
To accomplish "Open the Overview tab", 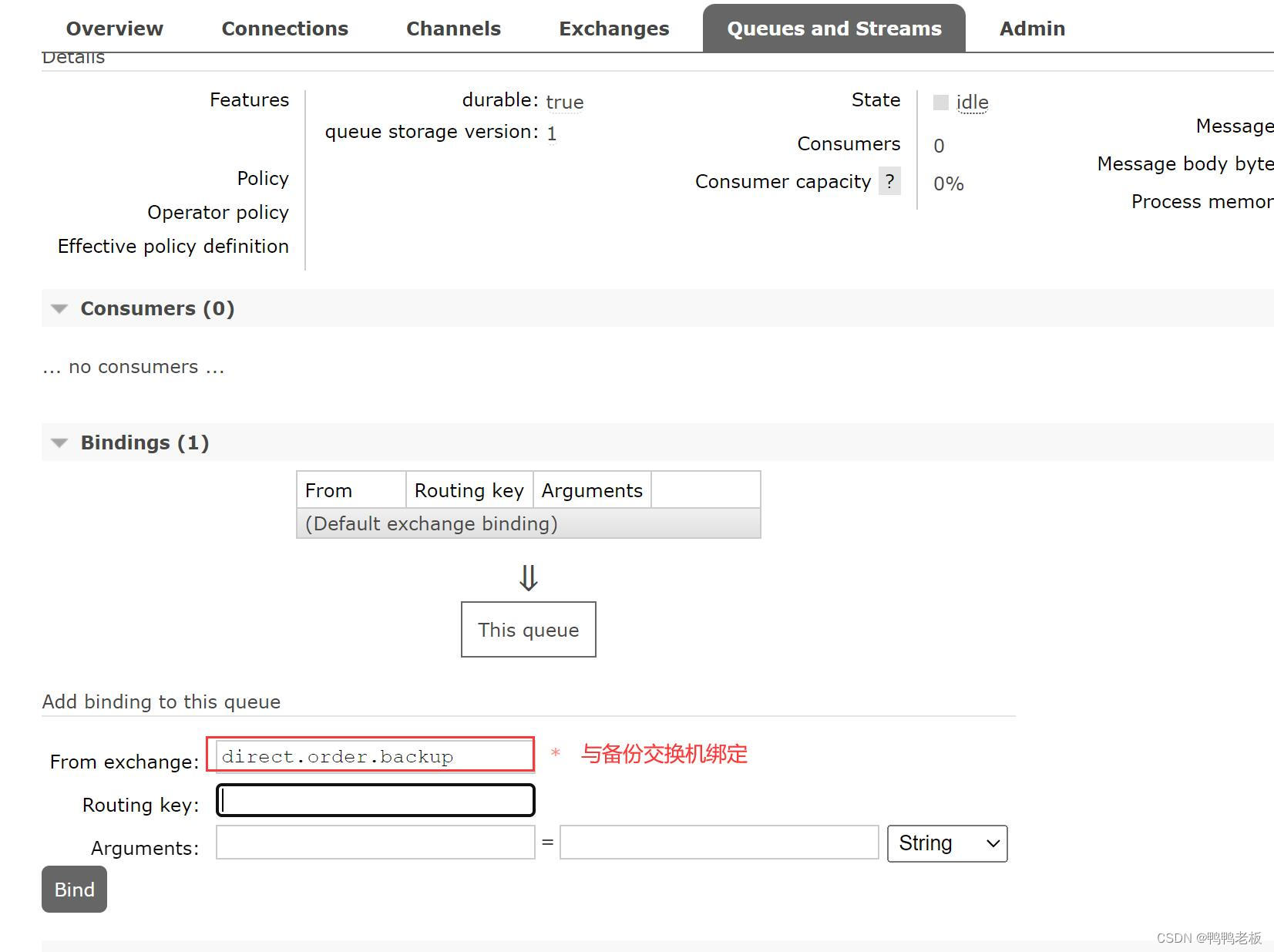I will [x=114, y=28].
